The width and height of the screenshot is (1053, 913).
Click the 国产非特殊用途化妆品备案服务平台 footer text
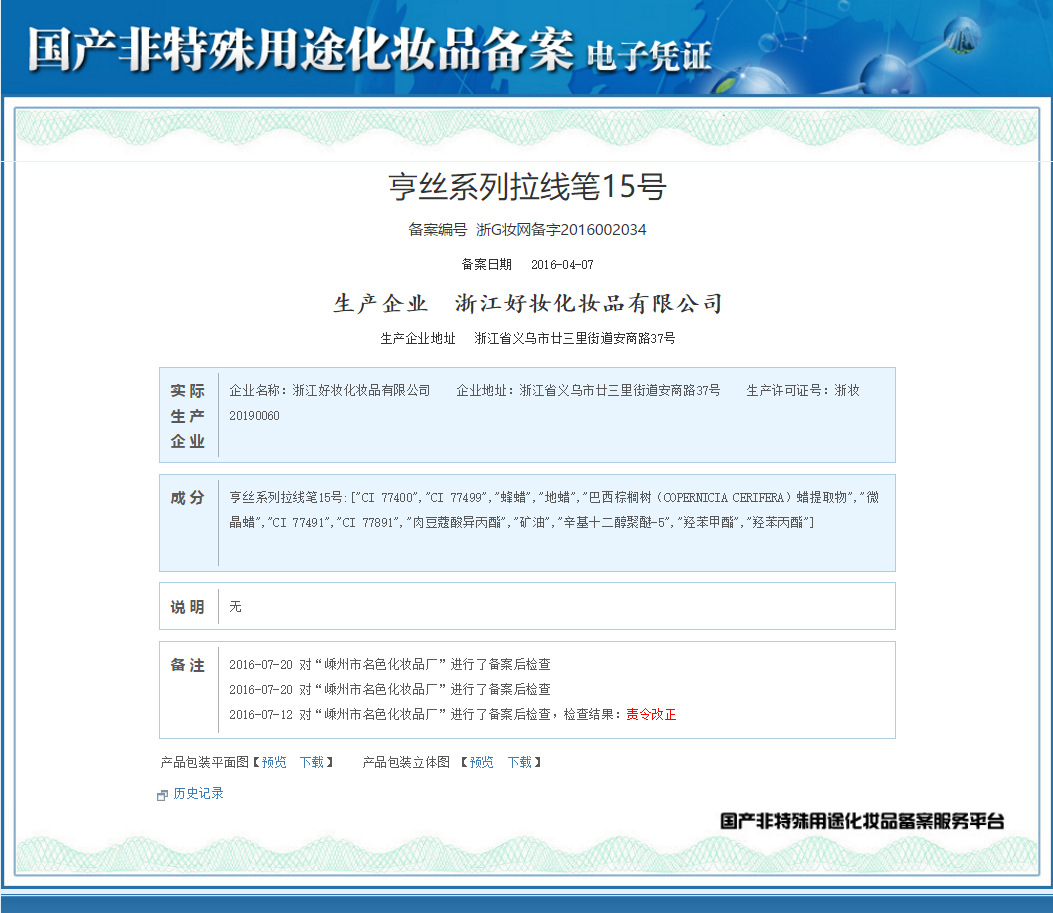862,821
